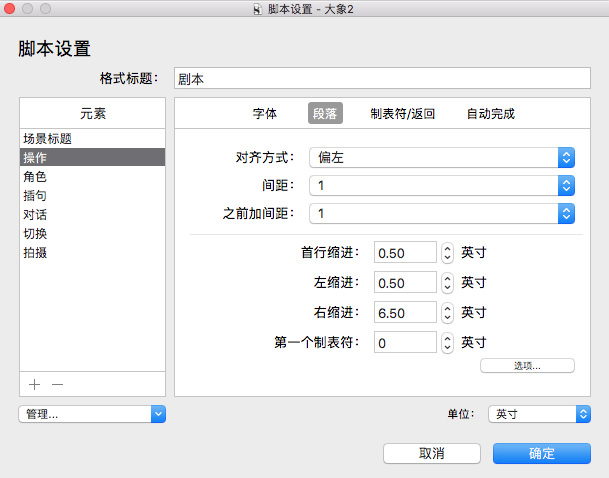Image resolution: width=609 pixels, height=478 pixels.
Task: Open the 之前加间距 dropdown
Action: (442, 214)
